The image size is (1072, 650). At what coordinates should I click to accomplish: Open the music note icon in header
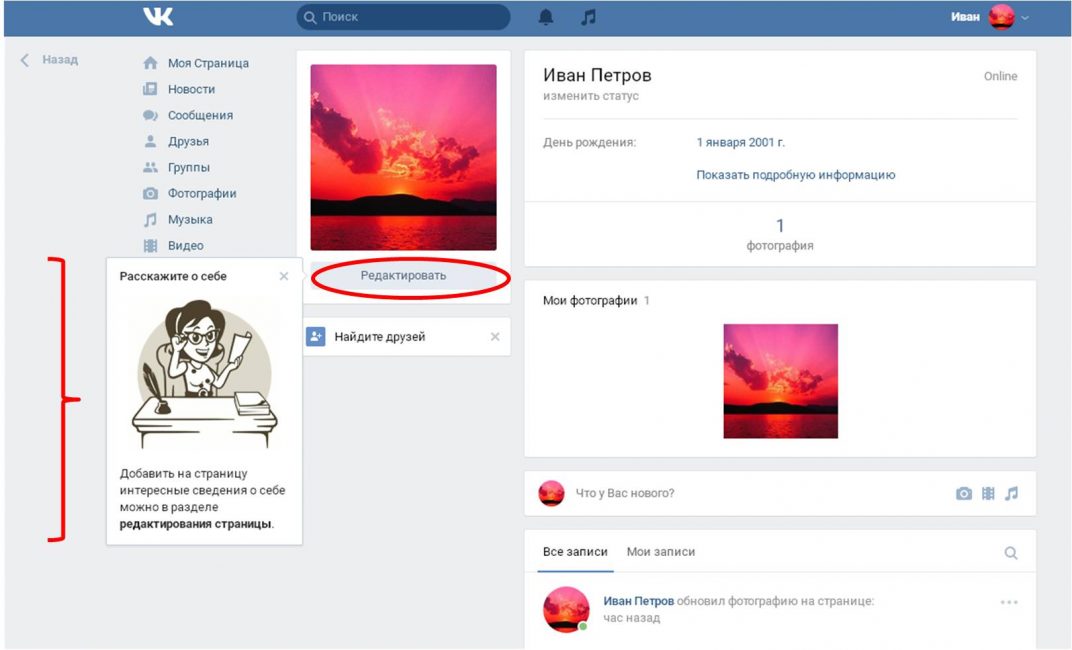(x=589, y=17)
